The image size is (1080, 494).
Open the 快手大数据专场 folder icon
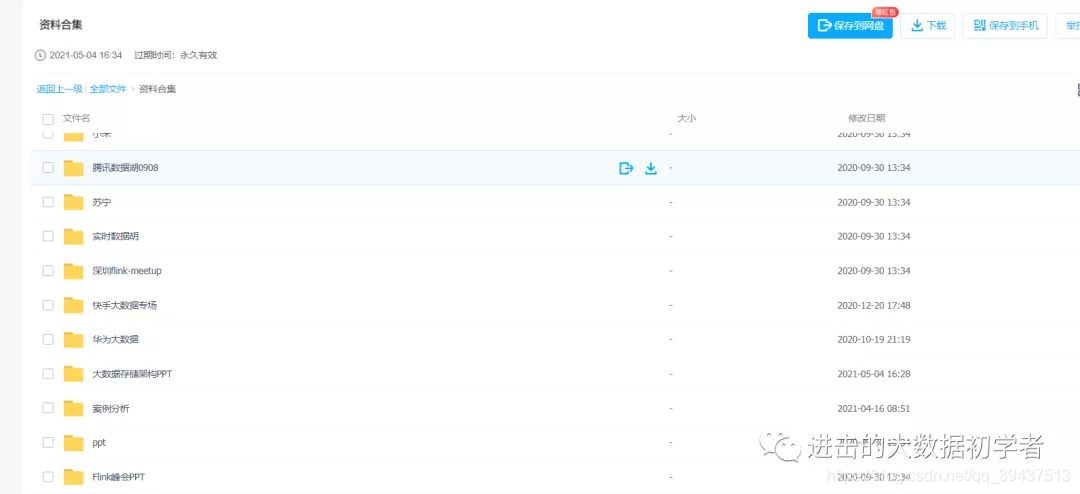(73, 305)
